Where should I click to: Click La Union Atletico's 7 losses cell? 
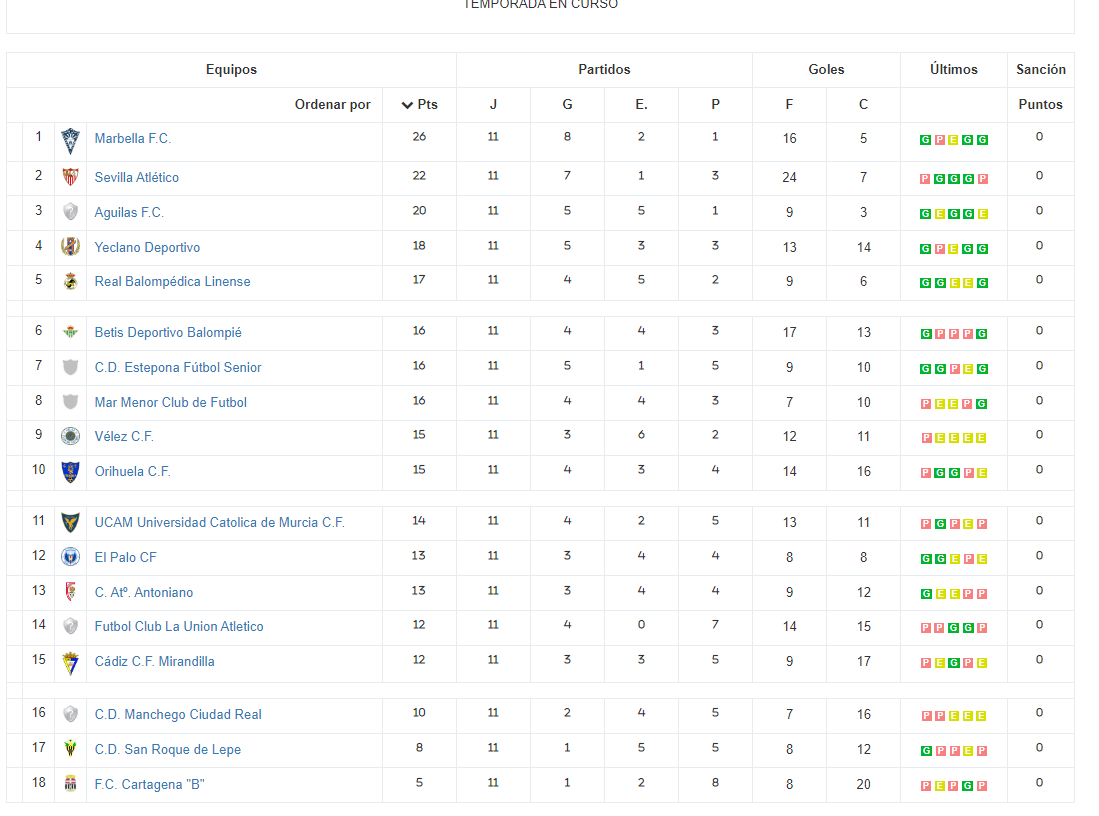point(716,625)
